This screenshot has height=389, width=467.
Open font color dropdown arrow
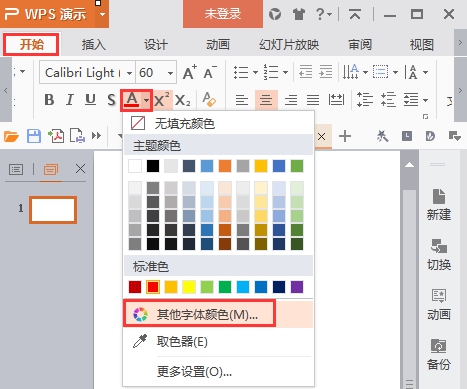(x=146, y=100)
